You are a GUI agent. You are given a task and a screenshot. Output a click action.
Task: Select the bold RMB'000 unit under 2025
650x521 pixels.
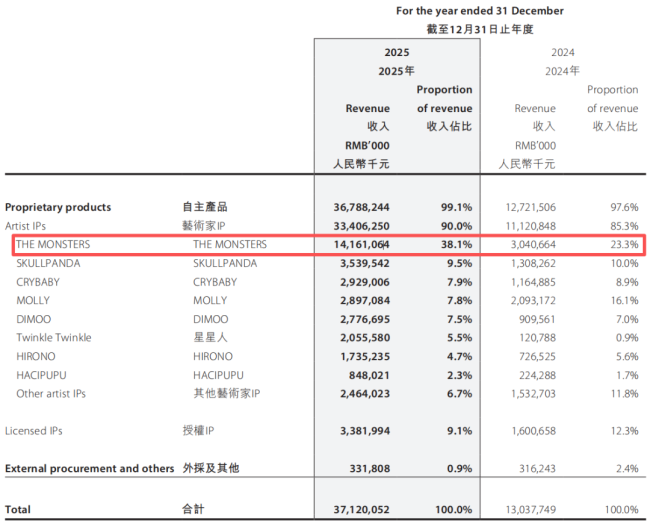[367, 145]
